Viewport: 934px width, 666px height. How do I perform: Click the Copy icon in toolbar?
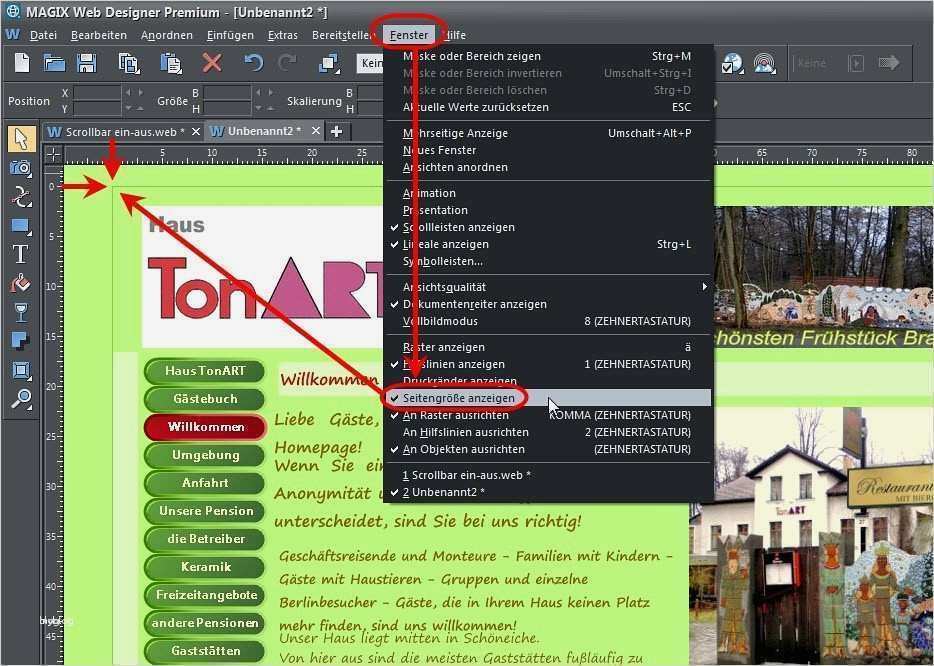coord(129,63)
